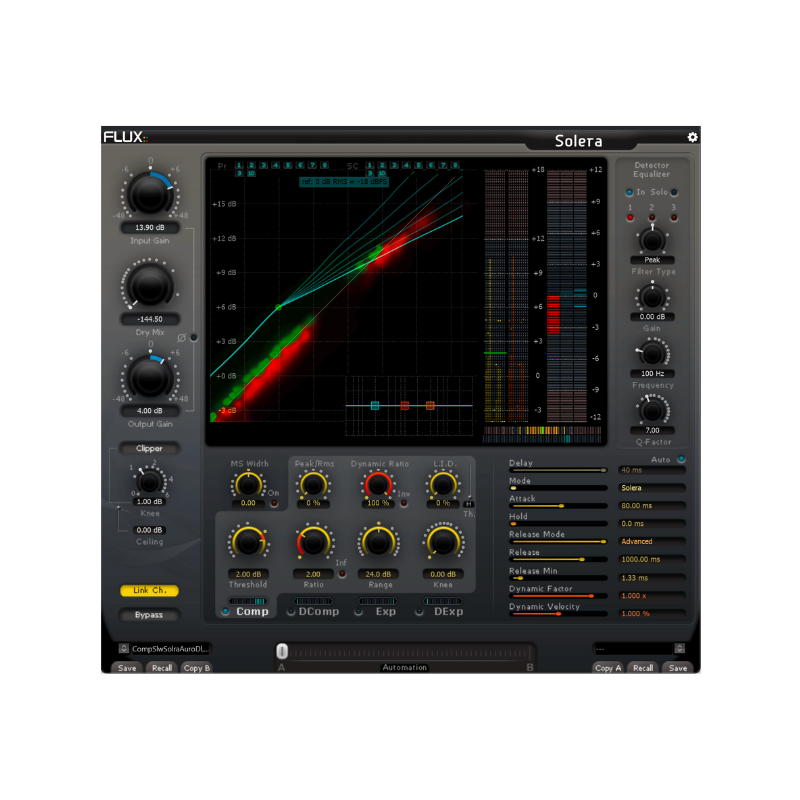Click the orange EQ band node

click(430, 406)
